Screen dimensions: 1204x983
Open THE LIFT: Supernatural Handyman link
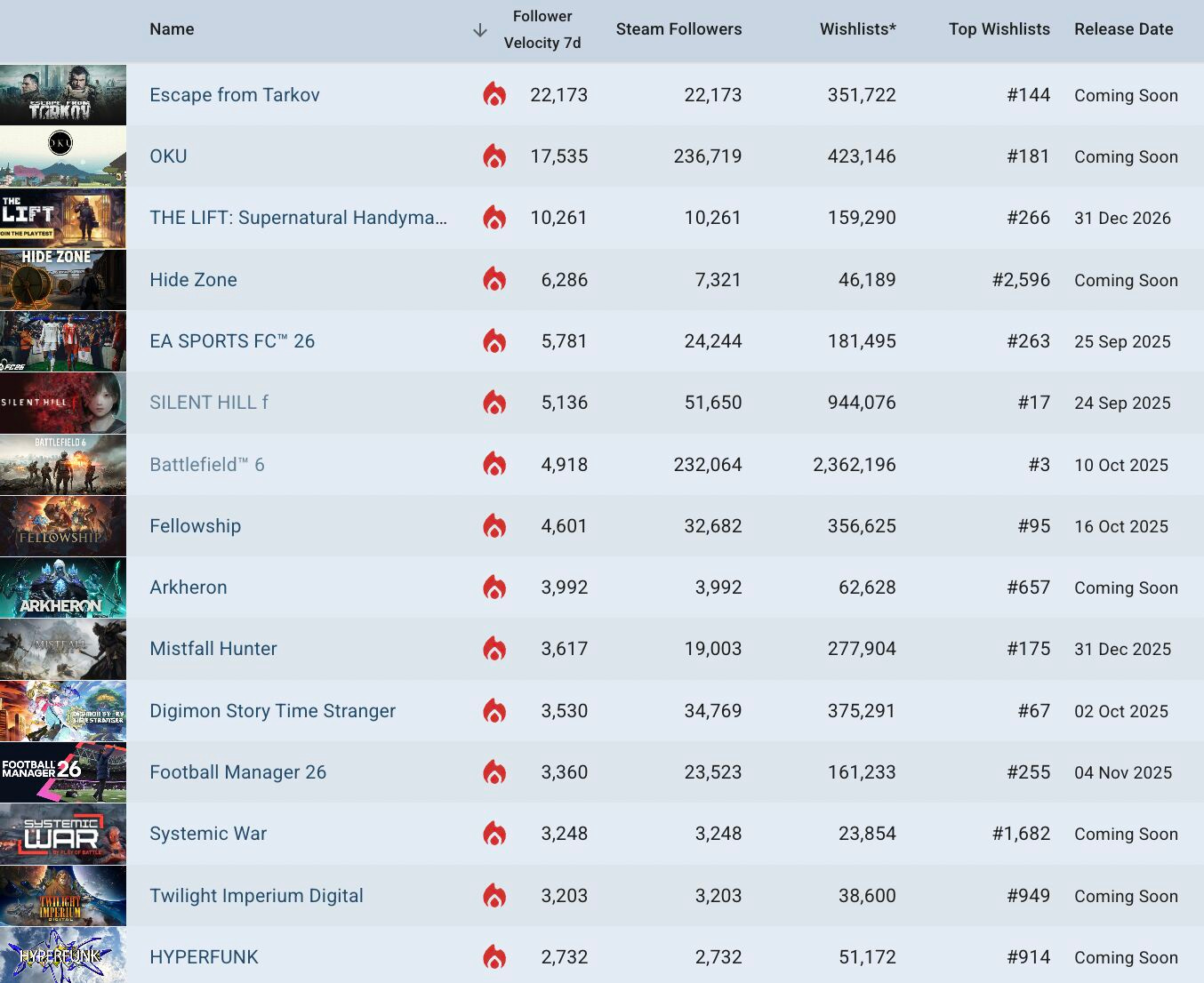298,218
